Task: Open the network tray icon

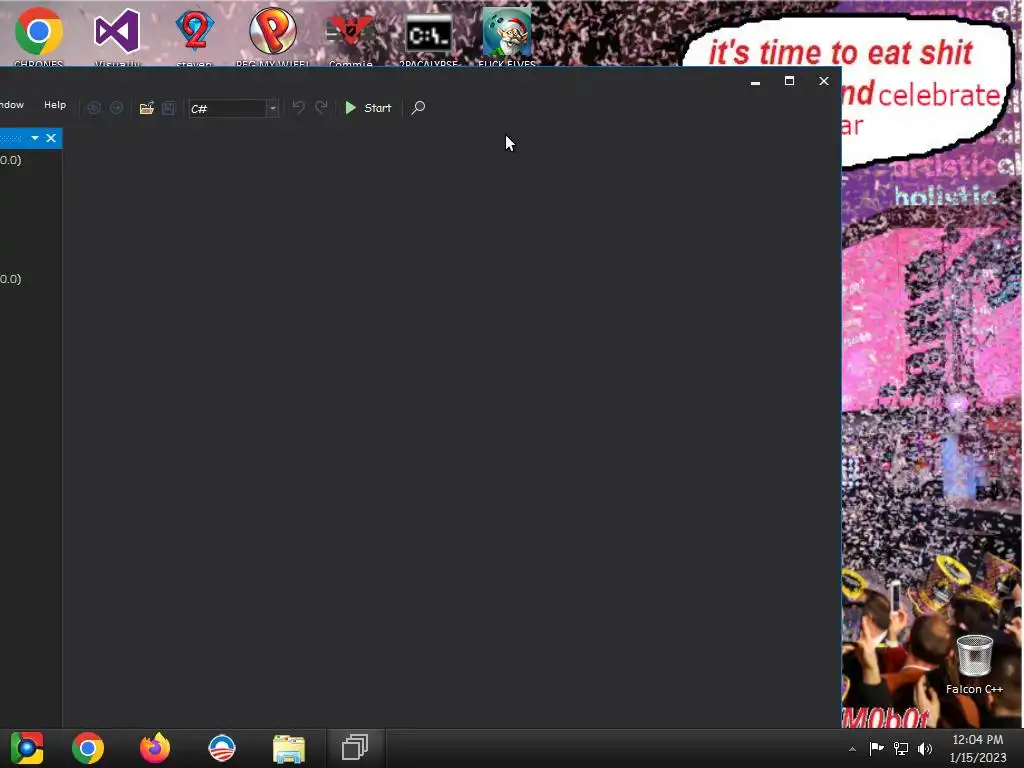Action: (901, 748)
